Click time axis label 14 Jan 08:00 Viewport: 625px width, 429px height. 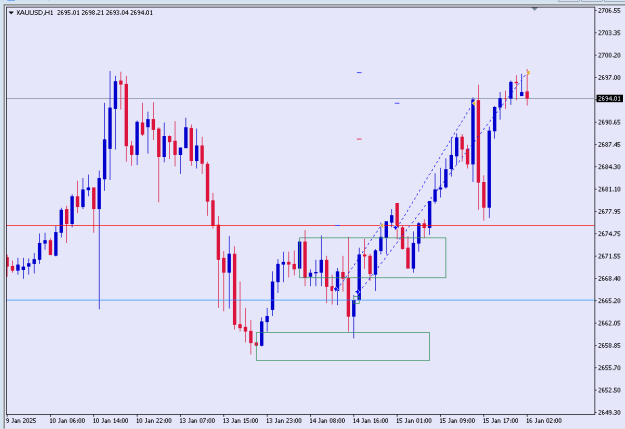click(327, 421)
